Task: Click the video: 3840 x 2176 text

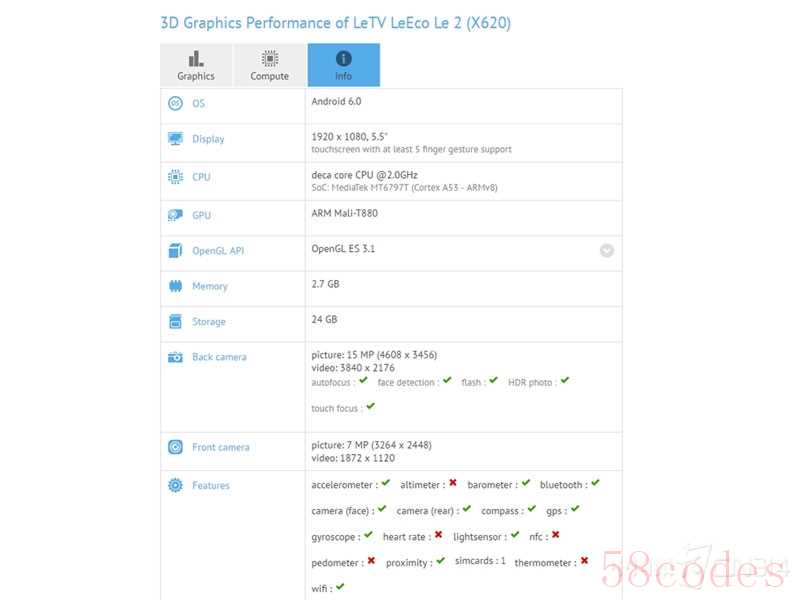Action: click(353, 368)
